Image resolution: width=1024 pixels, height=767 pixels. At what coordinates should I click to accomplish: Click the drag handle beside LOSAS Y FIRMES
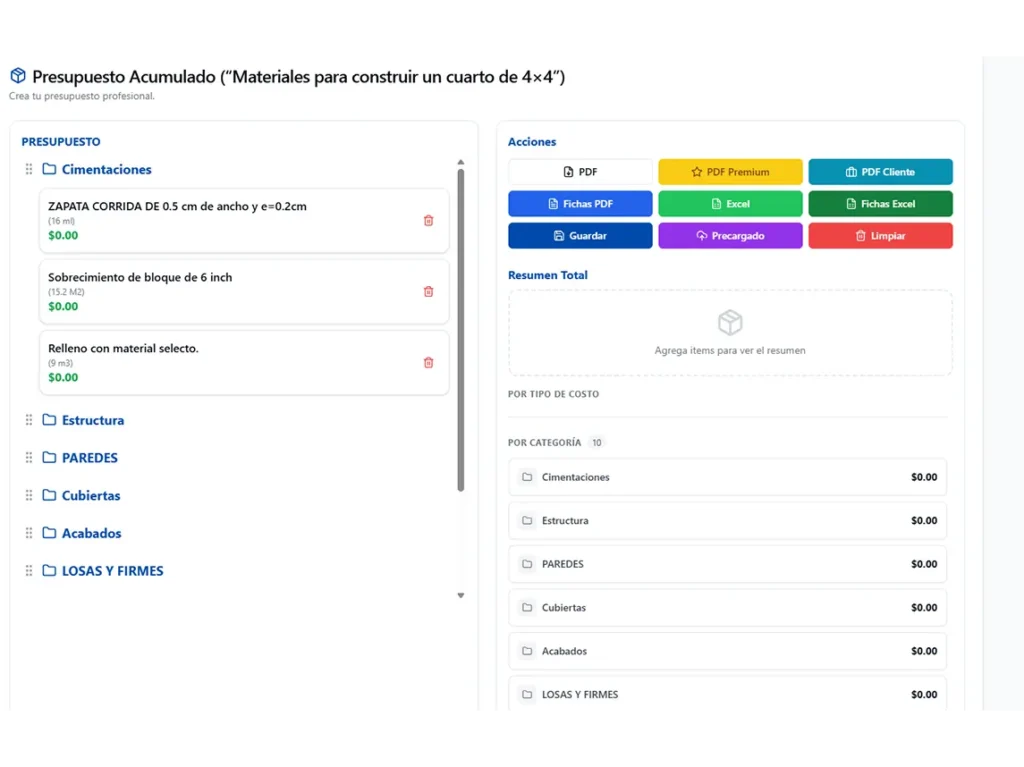click(x=29, y=571)
